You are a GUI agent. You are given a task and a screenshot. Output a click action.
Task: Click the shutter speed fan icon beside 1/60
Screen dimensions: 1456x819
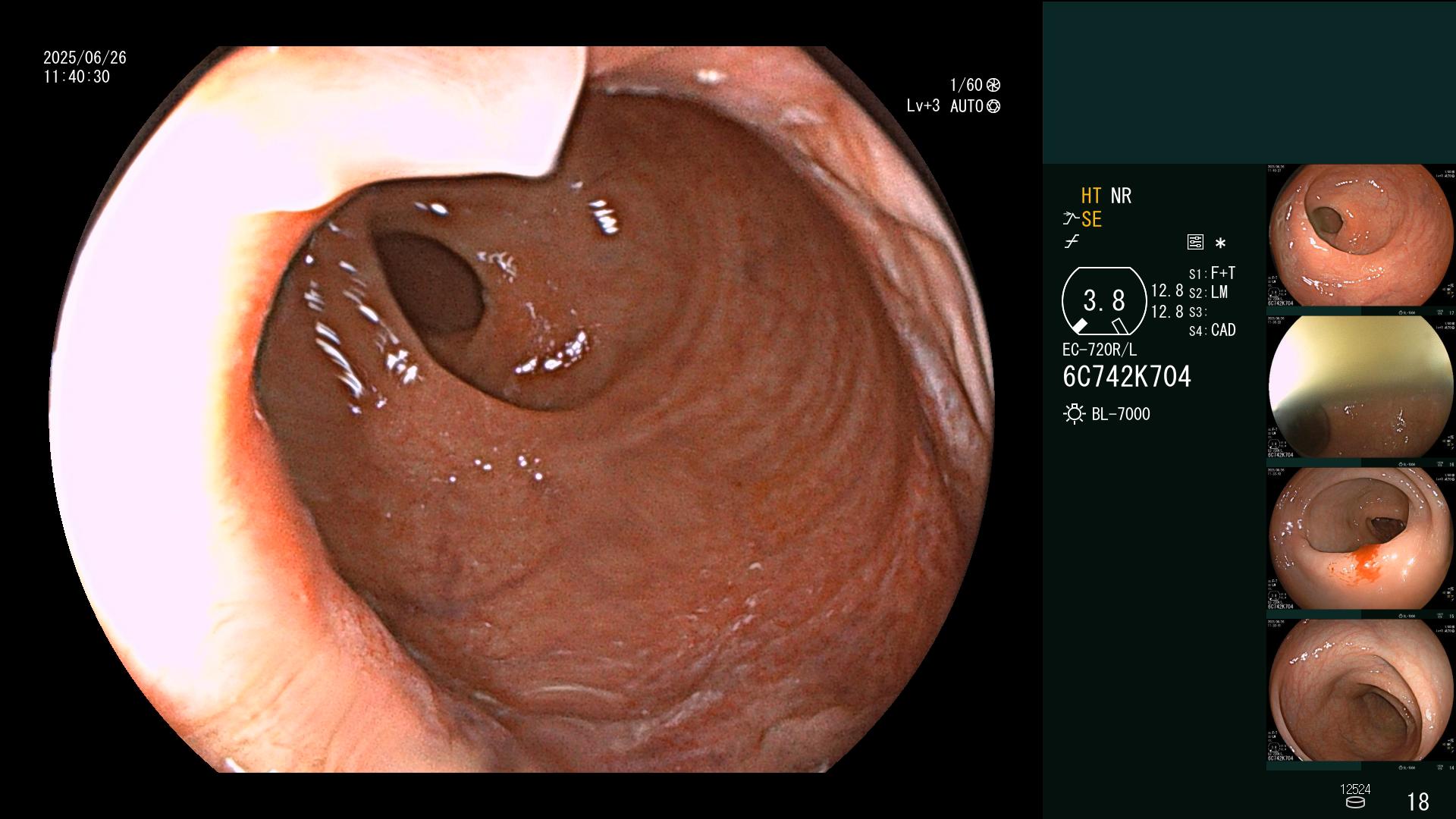click(x=993, y=85)
